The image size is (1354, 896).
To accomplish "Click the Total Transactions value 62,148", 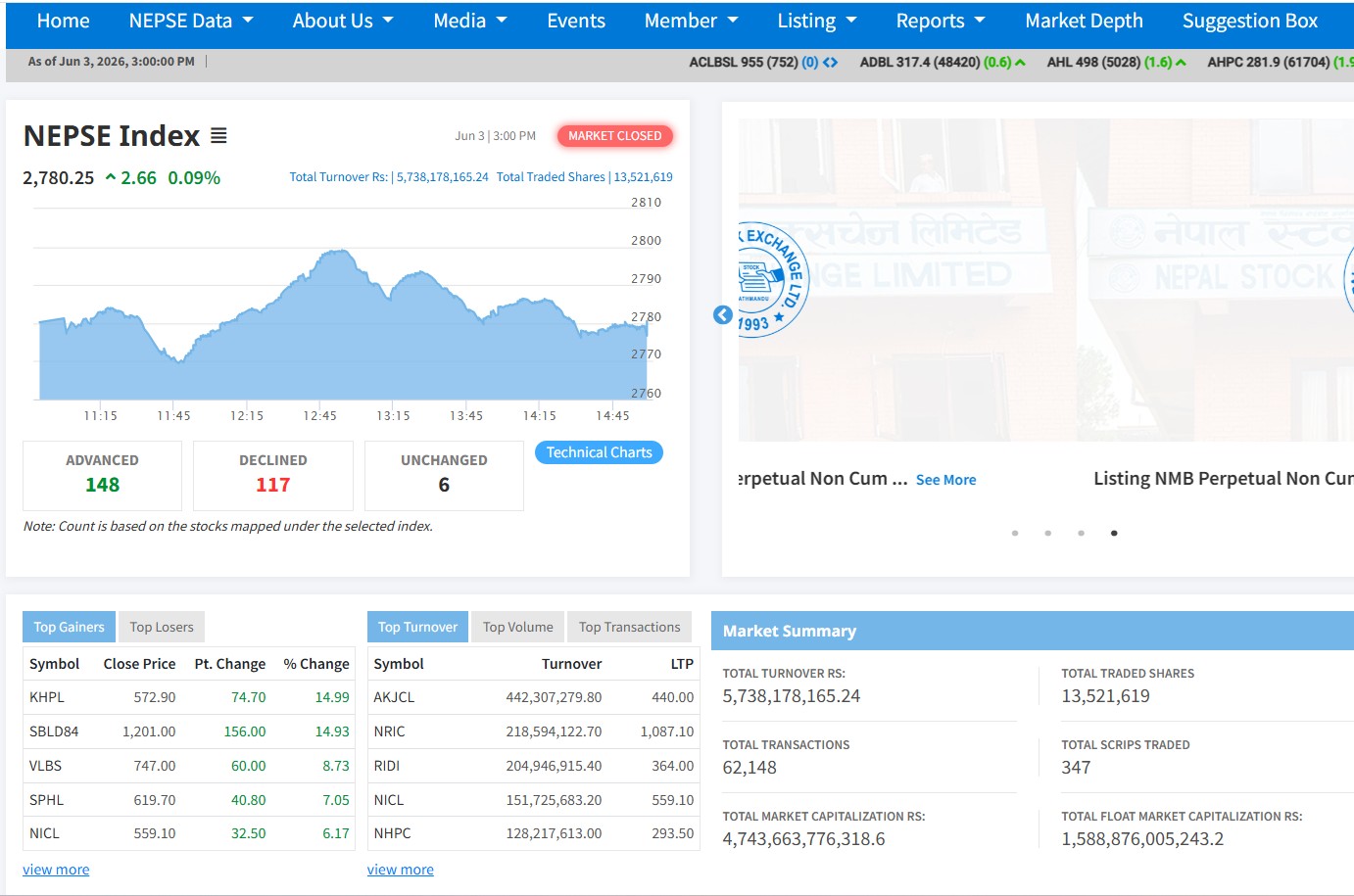I will (x=750, y=768).
